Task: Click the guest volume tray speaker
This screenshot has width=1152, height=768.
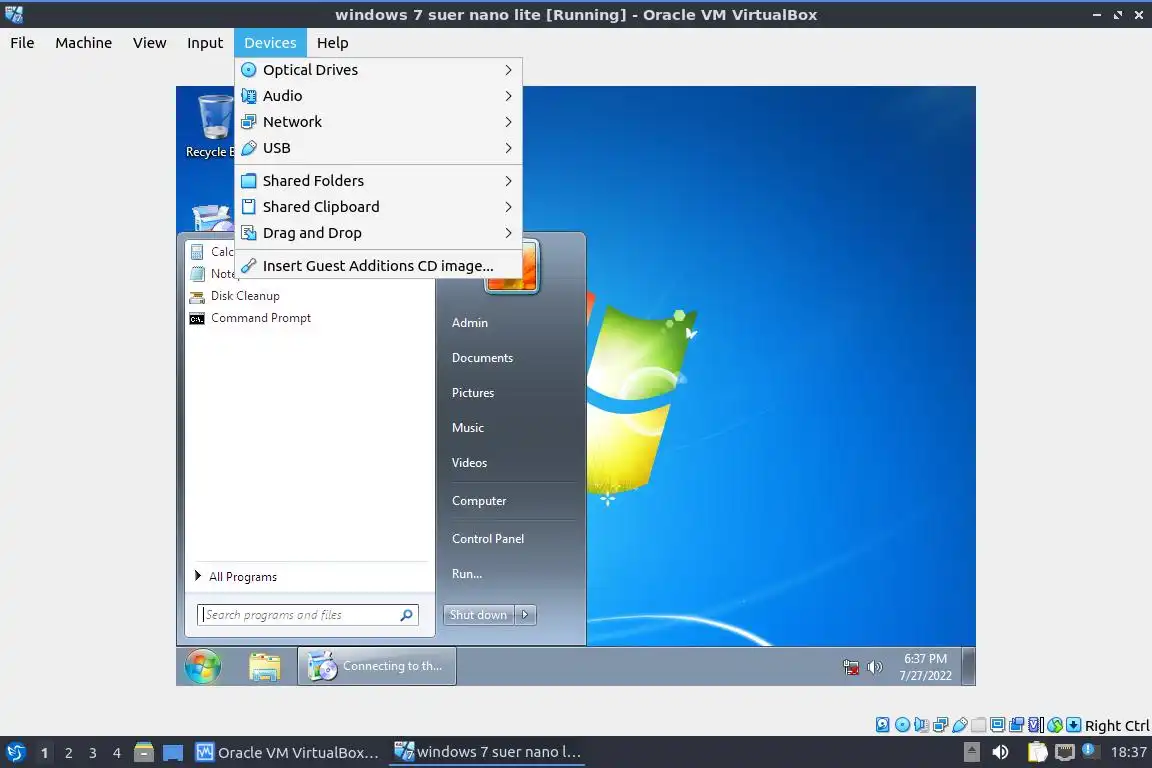Action: 874,667
